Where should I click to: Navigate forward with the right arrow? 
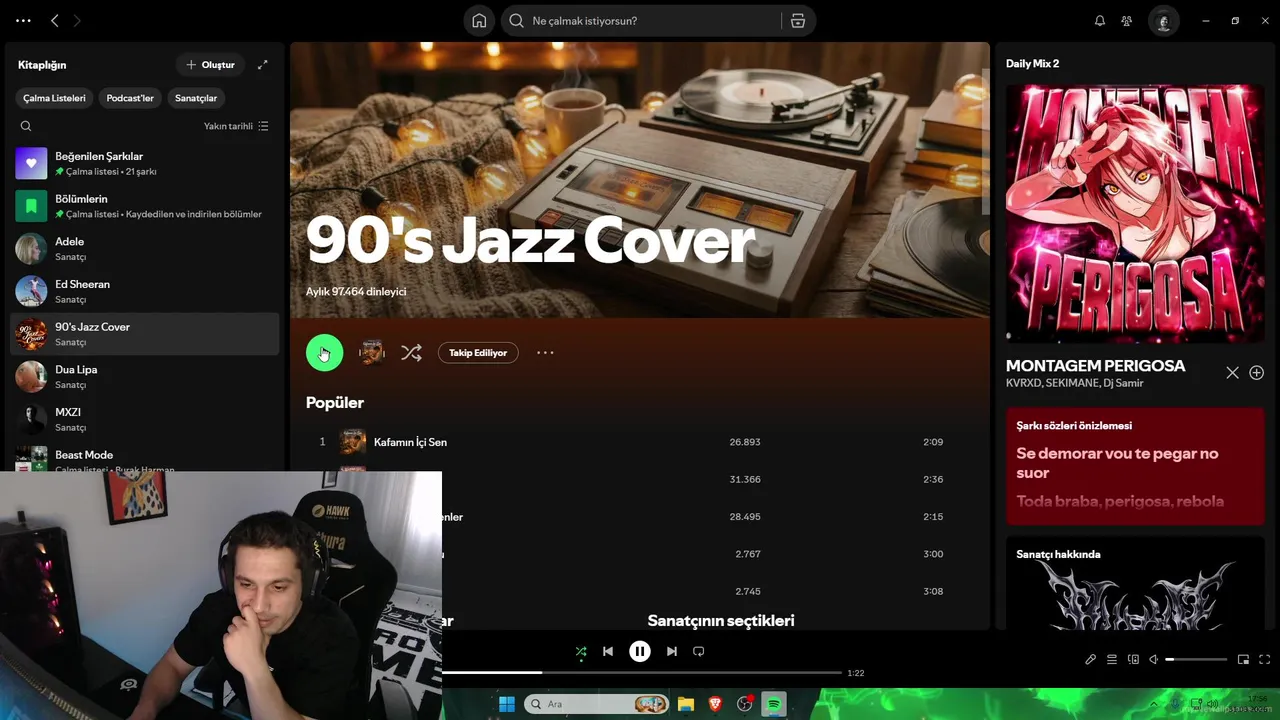click(77, 21)
